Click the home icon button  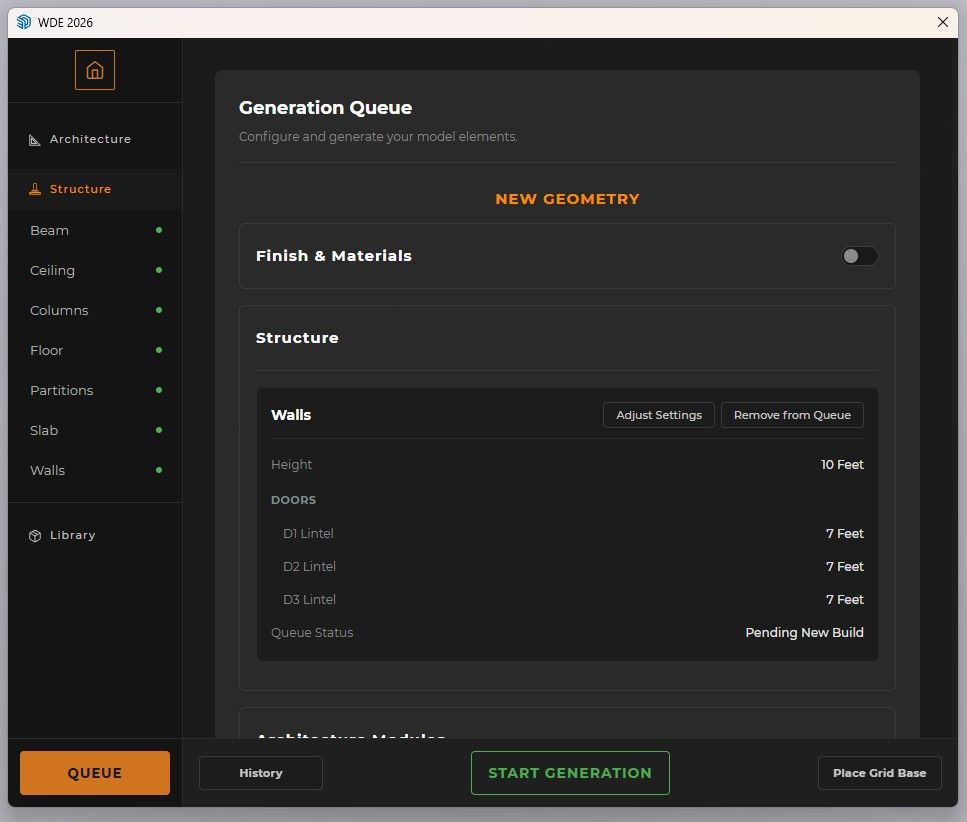[x=94, y=70]
